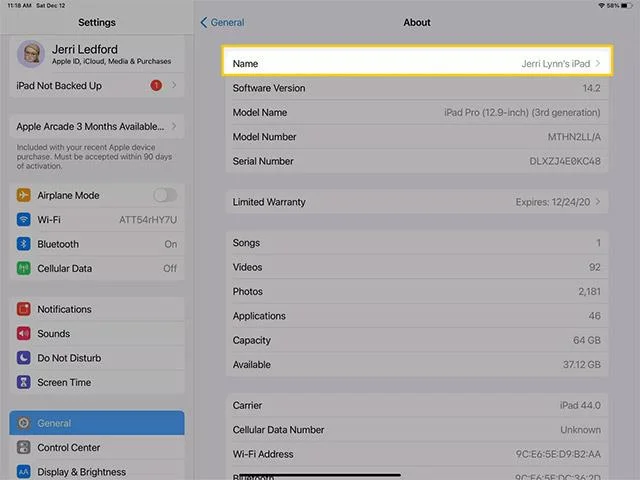Tap the Wi-Fi network name ATT54rHY7U
Screen dimensions: 640x480
[x=148, y=220]
